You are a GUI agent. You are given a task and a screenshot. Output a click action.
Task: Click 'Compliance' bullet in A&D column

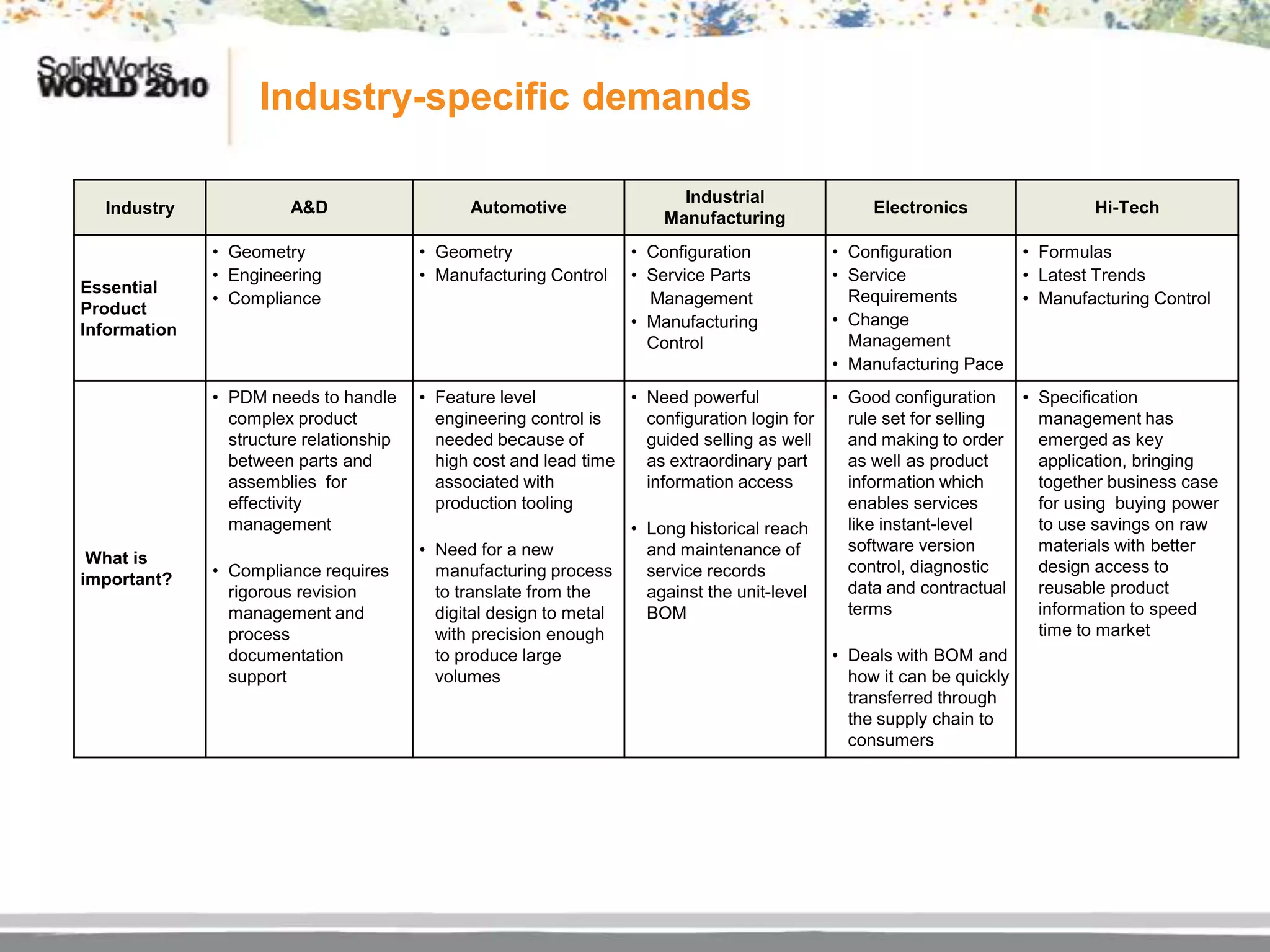274,299
